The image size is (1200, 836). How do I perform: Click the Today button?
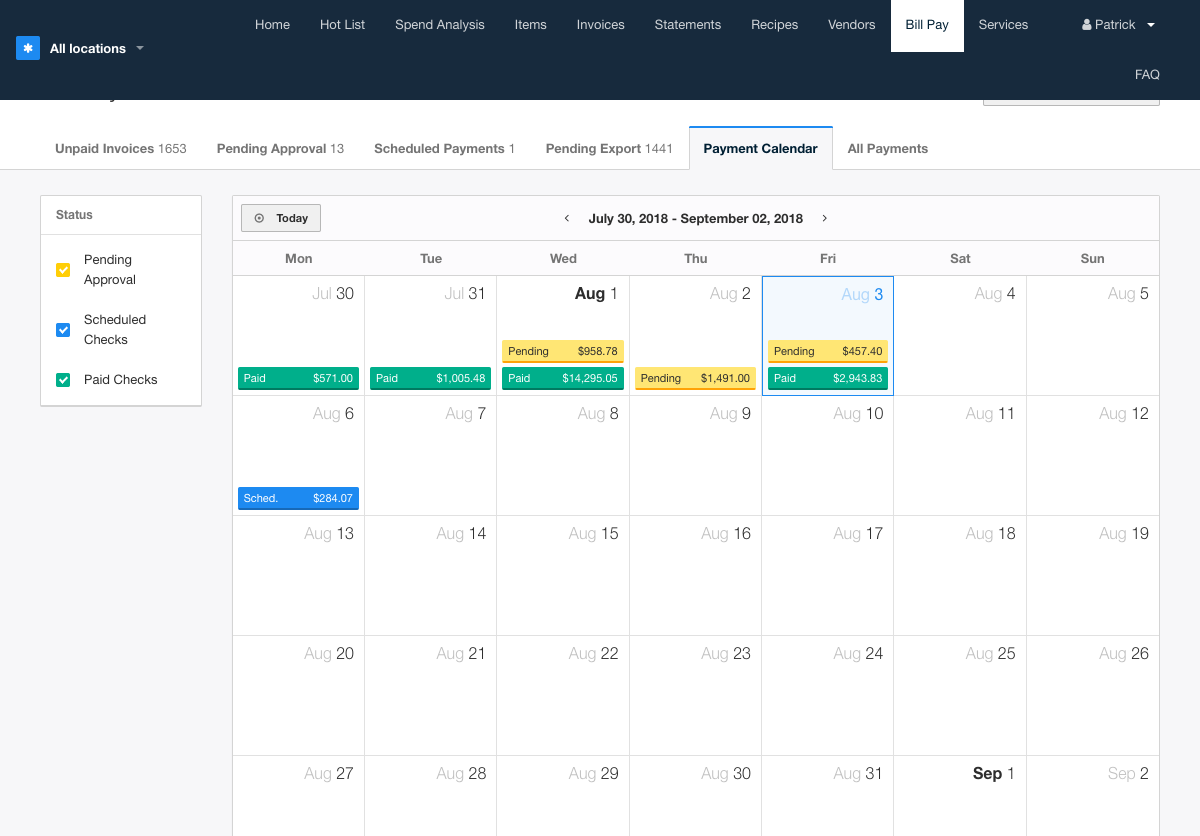coord(281,218)
